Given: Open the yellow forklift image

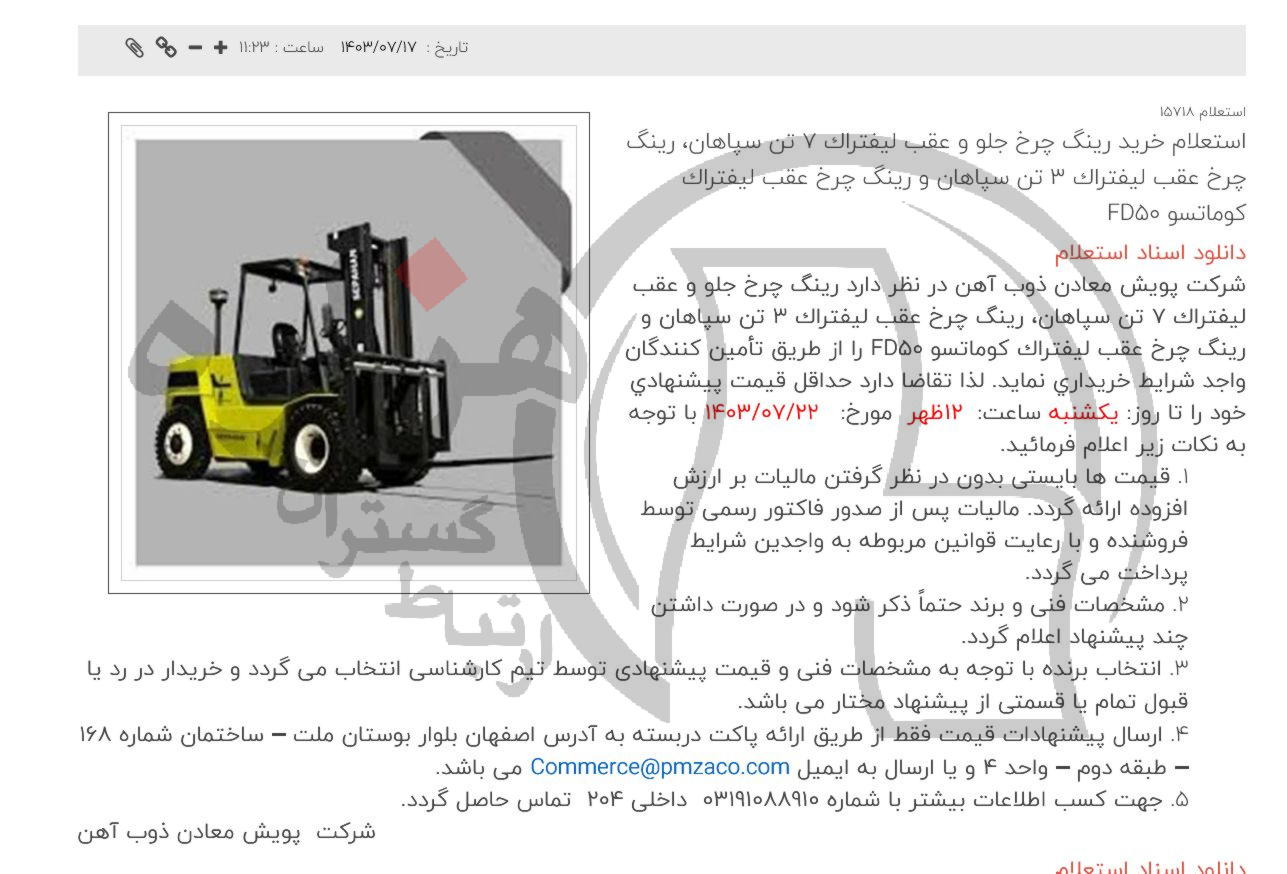Looking at the screenshot, I should [x=348, y=352].
